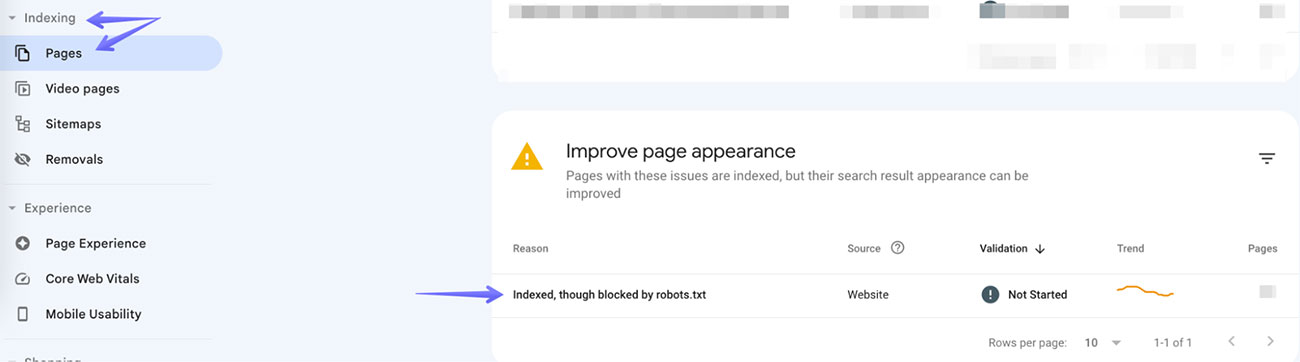Collapse the Experience section
Viewport: 1300px width, 362px height.
pos(11,208)
